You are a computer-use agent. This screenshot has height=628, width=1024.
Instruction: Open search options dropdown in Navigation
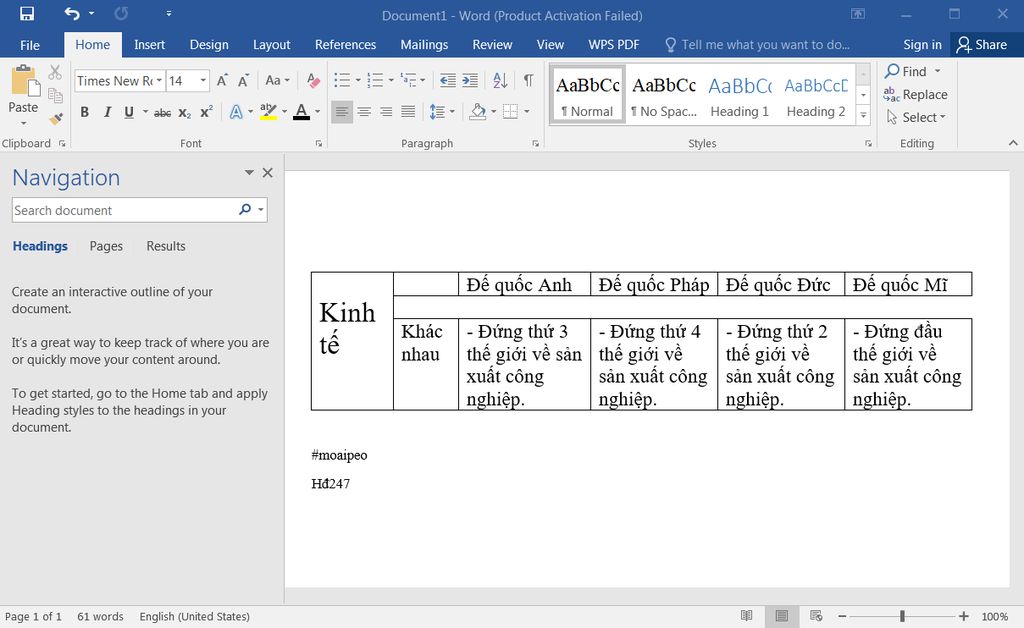(x=261, y=210)
